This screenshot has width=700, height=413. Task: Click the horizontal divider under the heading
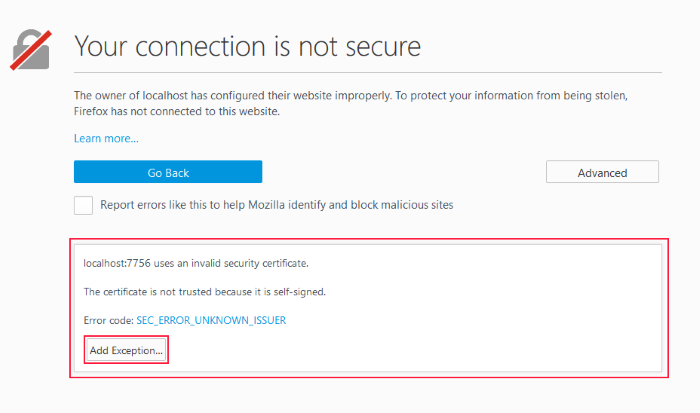(368, 72)
